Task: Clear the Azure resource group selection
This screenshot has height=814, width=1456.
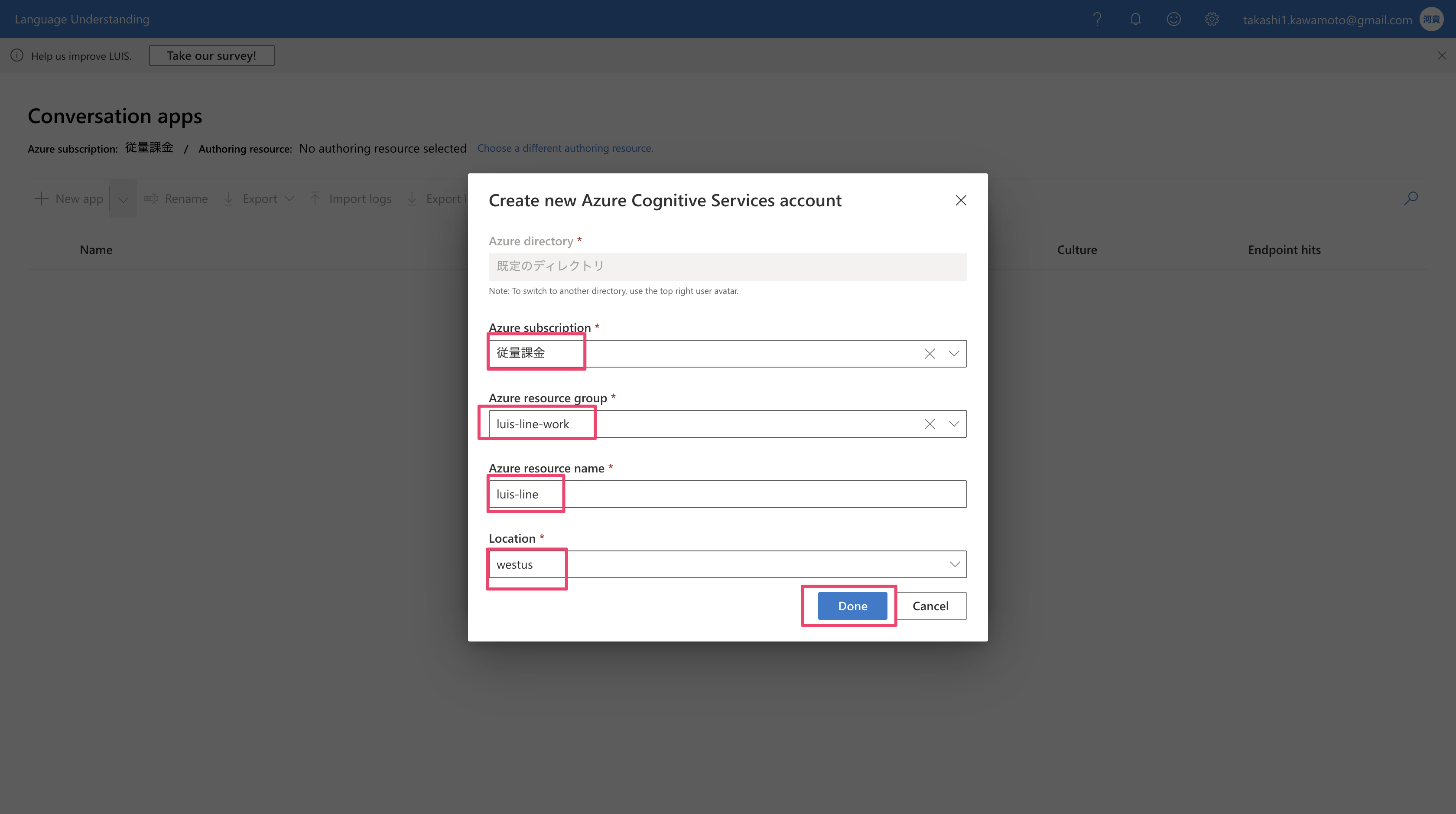Action: point(930,424)
